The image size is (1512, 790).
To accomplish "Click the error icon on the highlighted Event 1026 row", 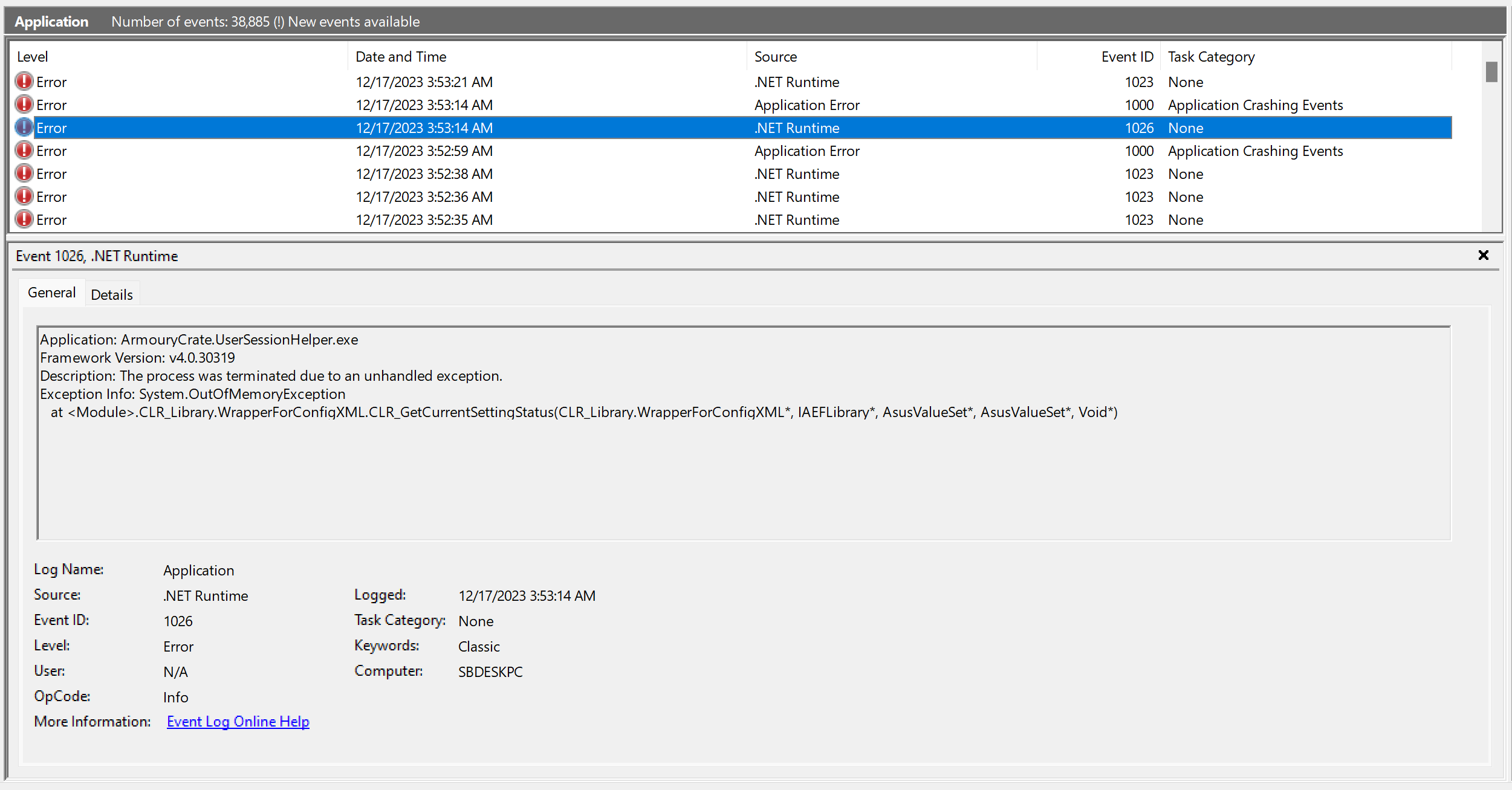I will (x=24, y=128).
